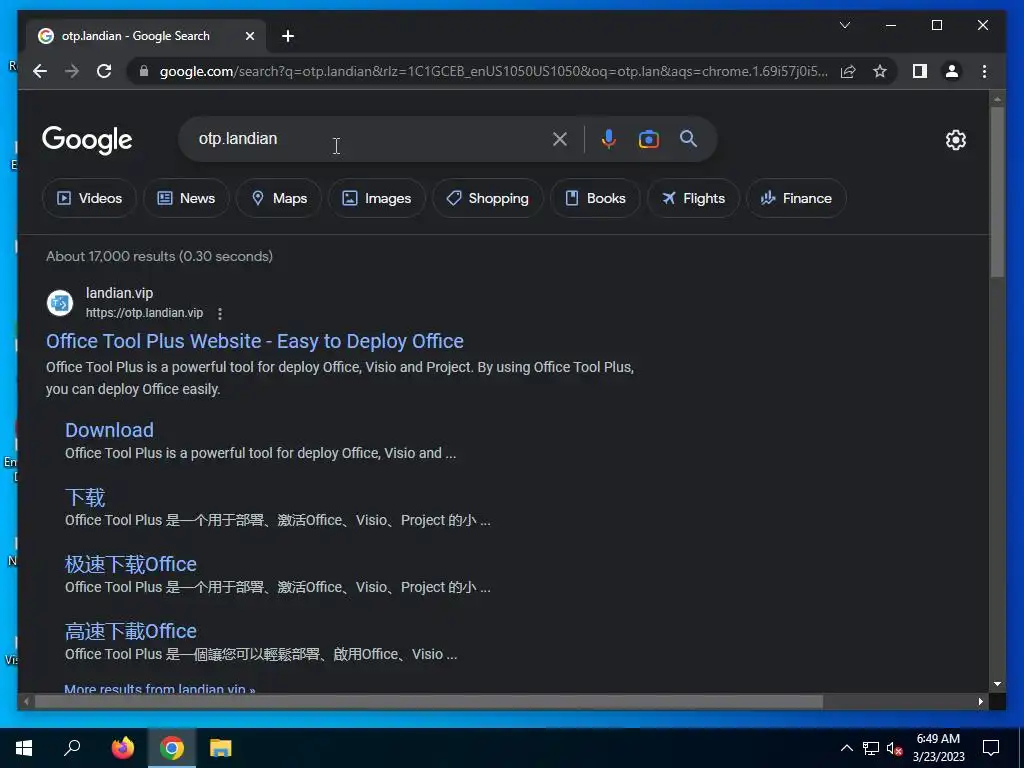Close the otp.landian Google Search tab

(x=249, y=36)
